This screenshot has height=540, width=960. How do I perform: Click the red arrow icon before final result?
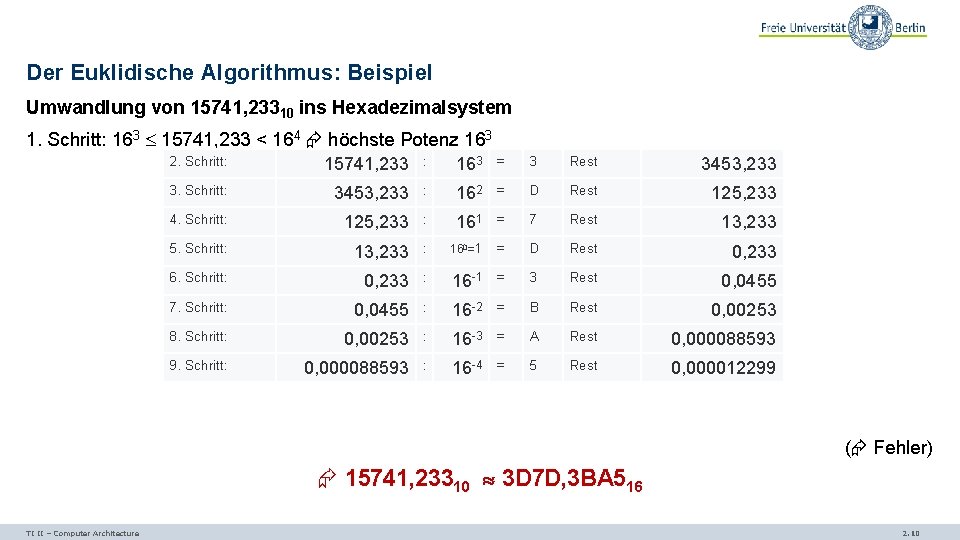[x=327, y=478]
